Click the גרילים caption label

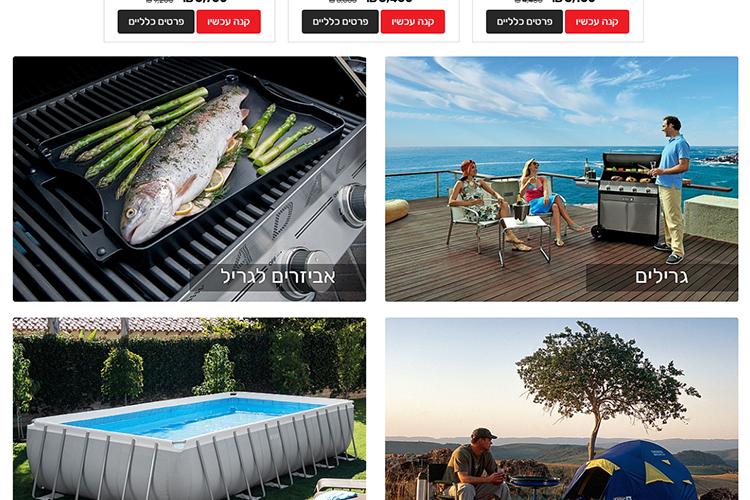662,277
